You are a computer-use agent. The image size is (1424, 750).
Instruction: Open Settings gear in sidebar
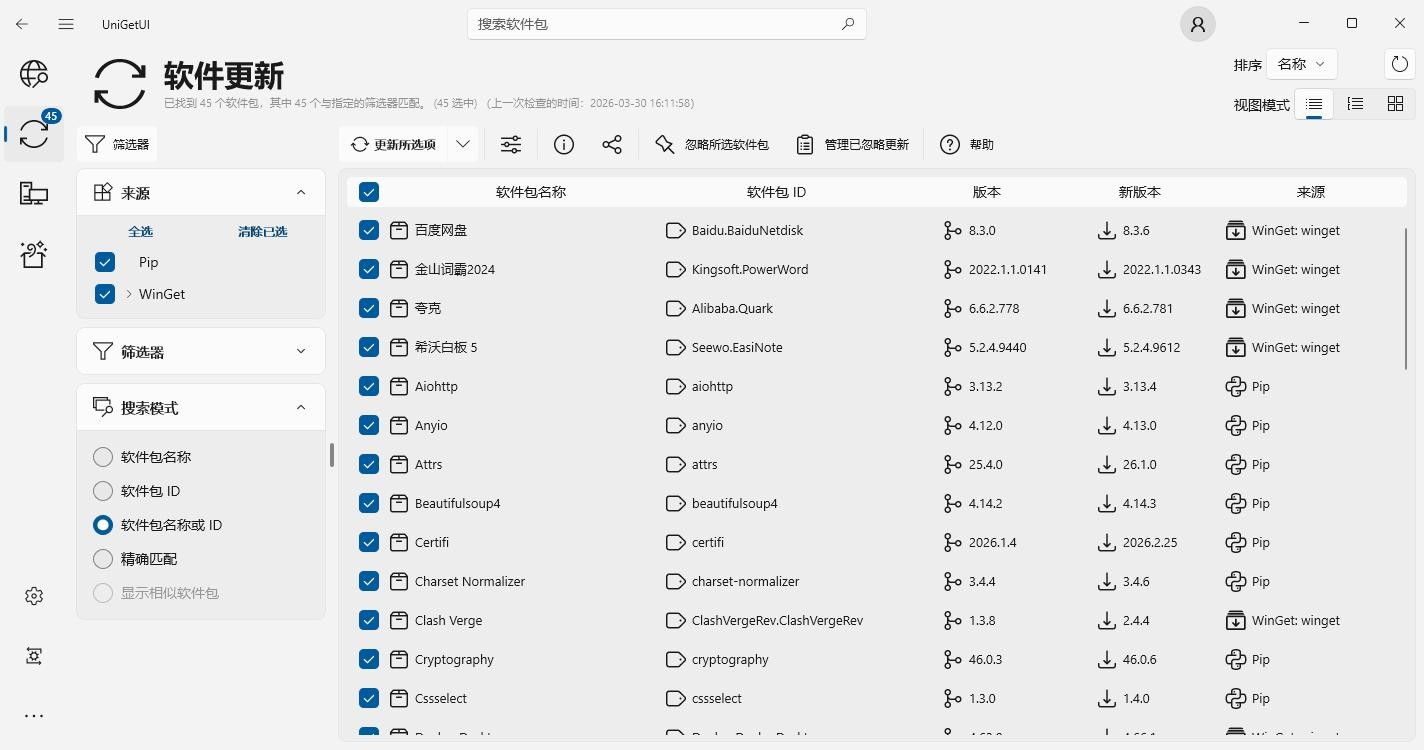[34, 596]
